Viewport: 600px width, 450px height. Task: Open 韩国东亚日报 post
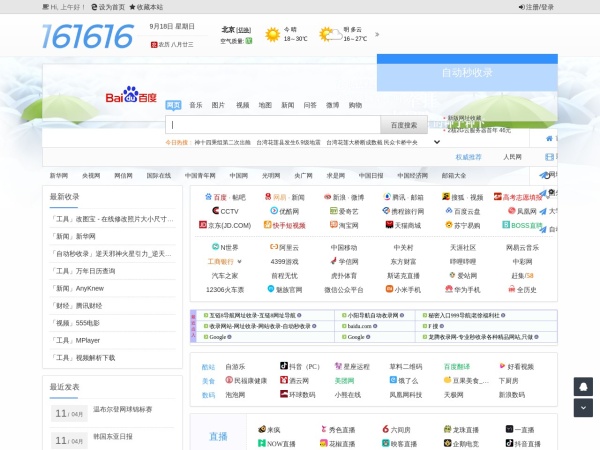113,437
